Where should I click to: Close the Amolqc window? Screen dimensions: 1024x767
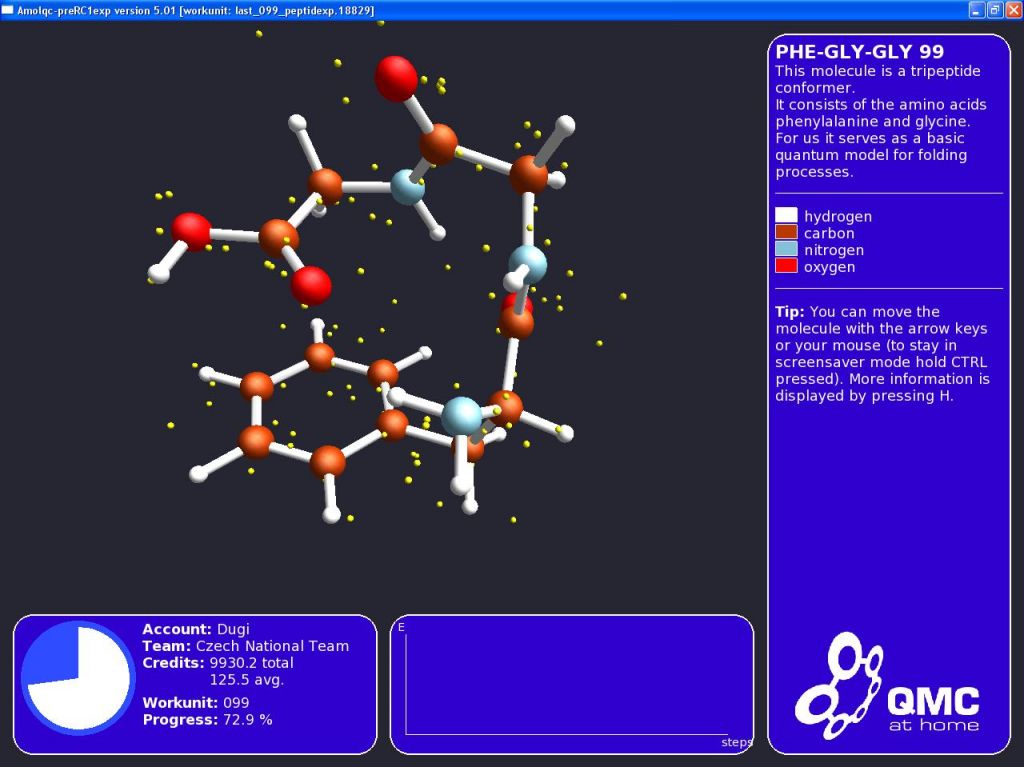coord(1012,10)
